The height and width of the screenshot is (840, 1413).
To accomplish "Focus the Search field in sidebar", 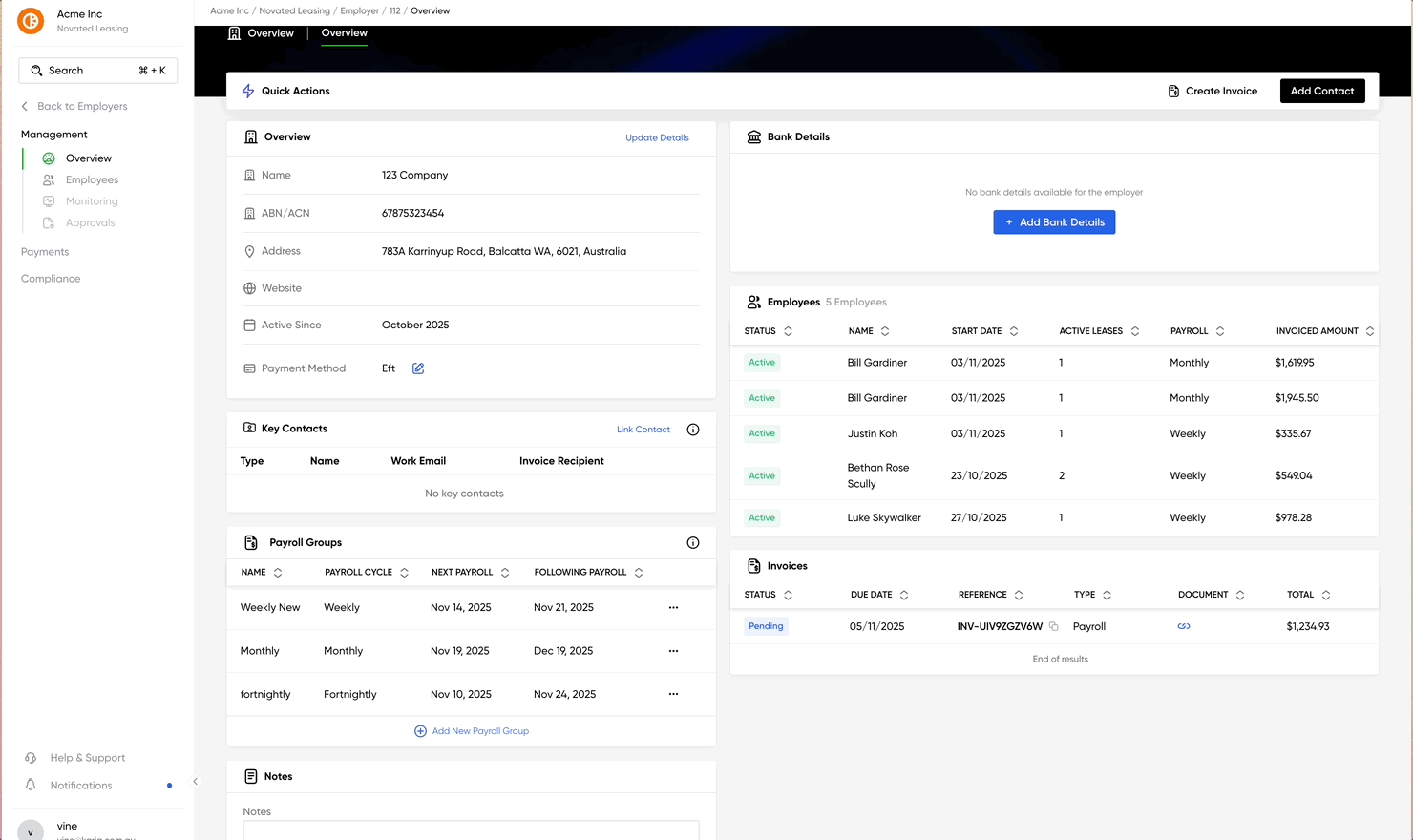I will tap(97, 71).
